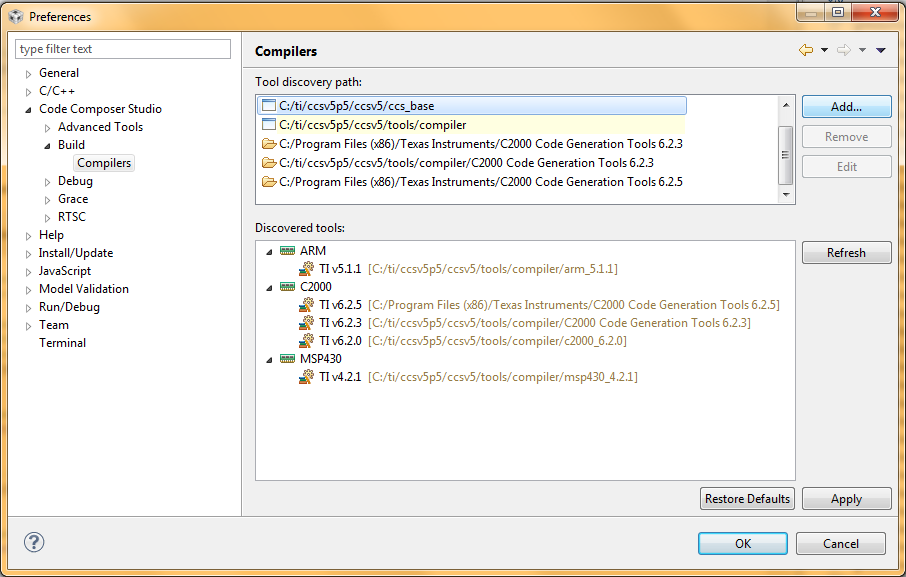Viewport: 906px width, 577px height.
Task: Click the Remove button
Action: point(846,137)
